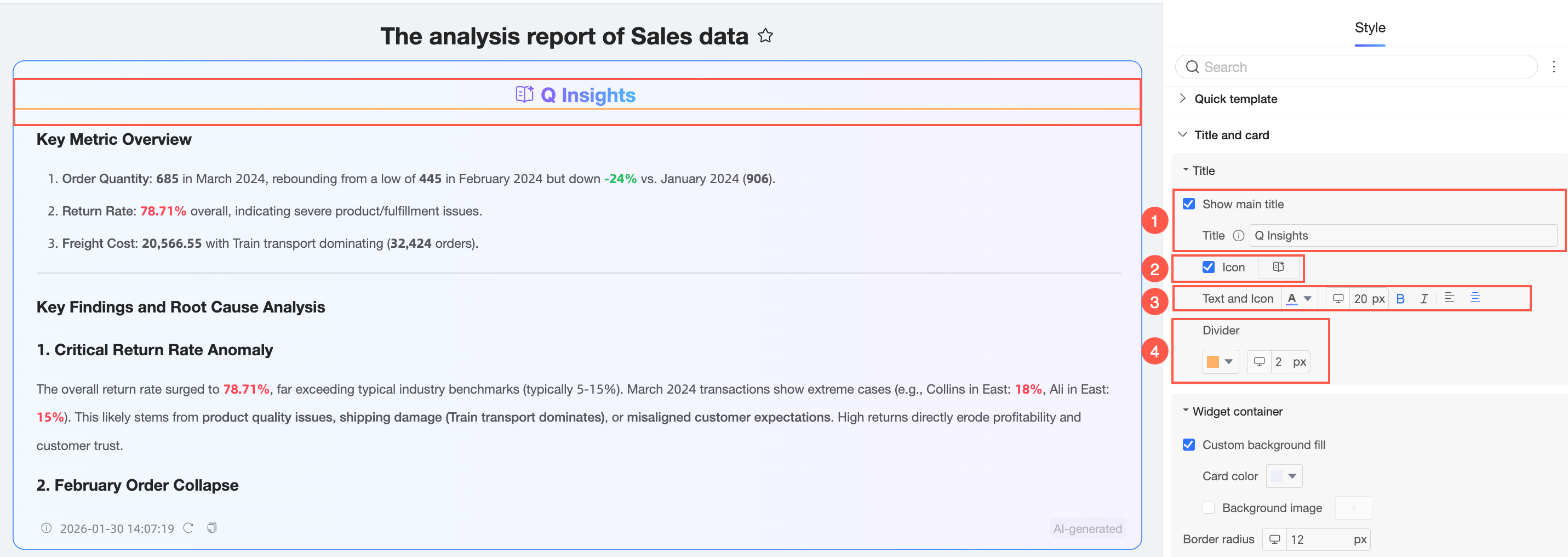1568x557 pixels.
Task: Open the title icon picker button
Action: 1278,268
